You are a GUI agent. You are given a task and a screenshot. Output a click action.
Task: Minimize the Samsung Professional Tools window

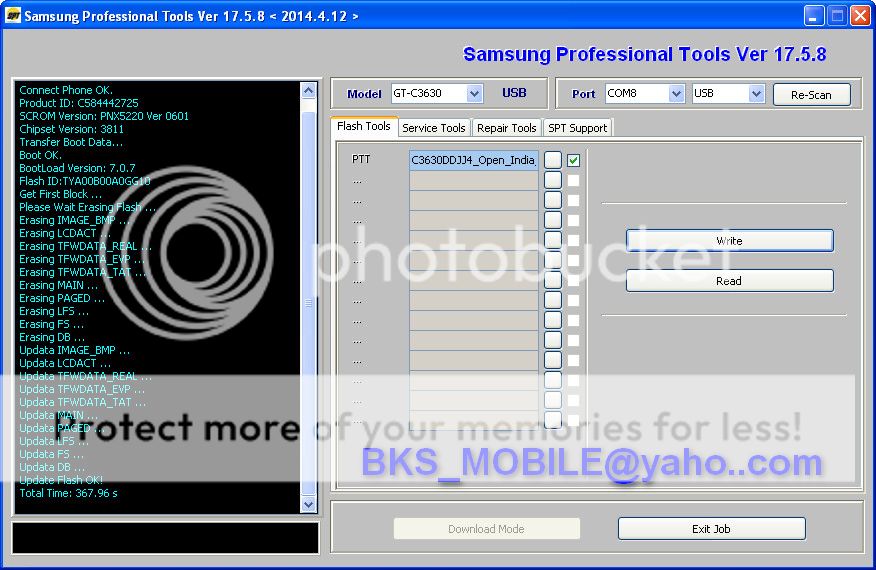[814, 16]
